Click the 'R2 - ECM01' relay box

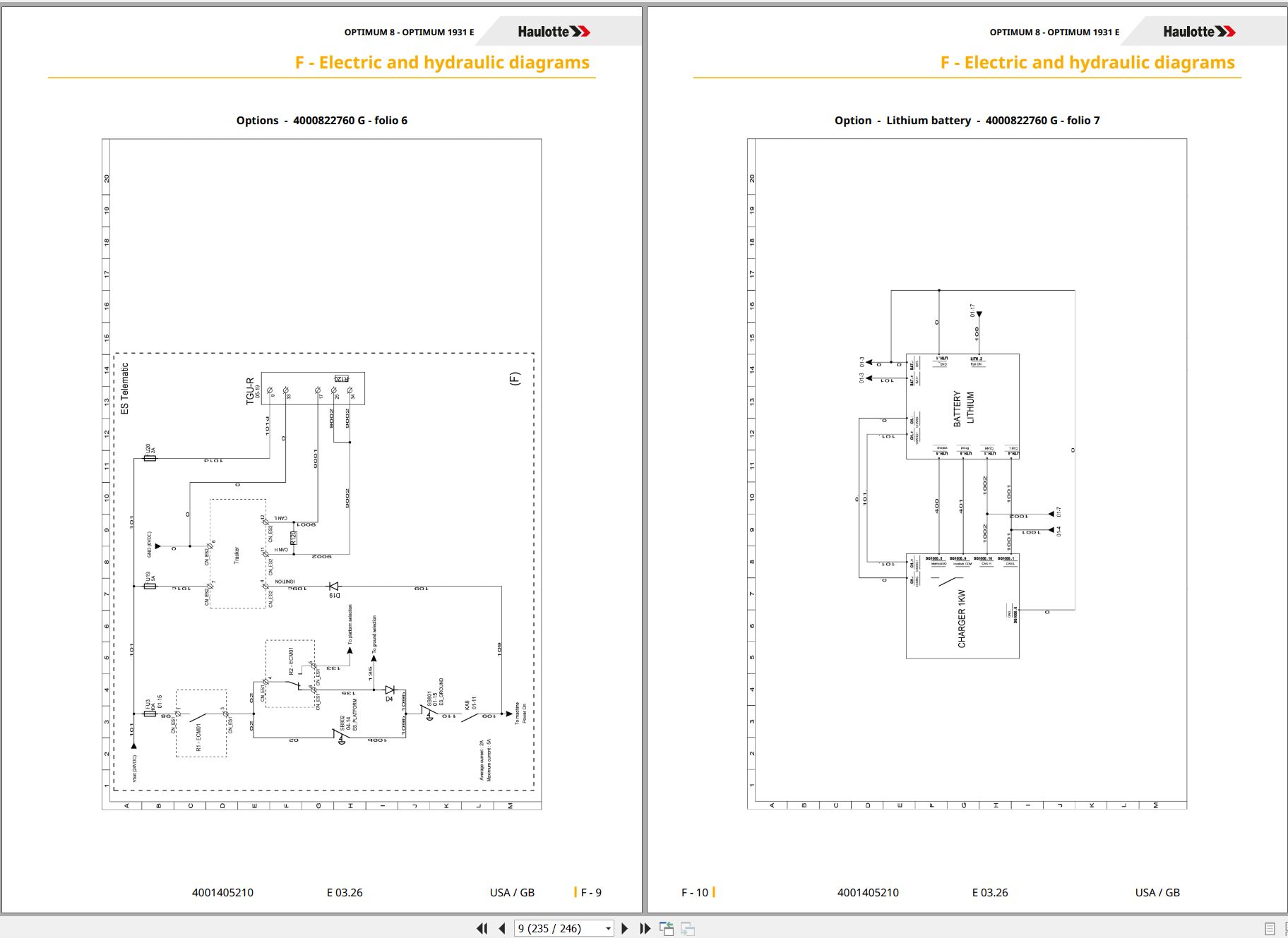290,674
